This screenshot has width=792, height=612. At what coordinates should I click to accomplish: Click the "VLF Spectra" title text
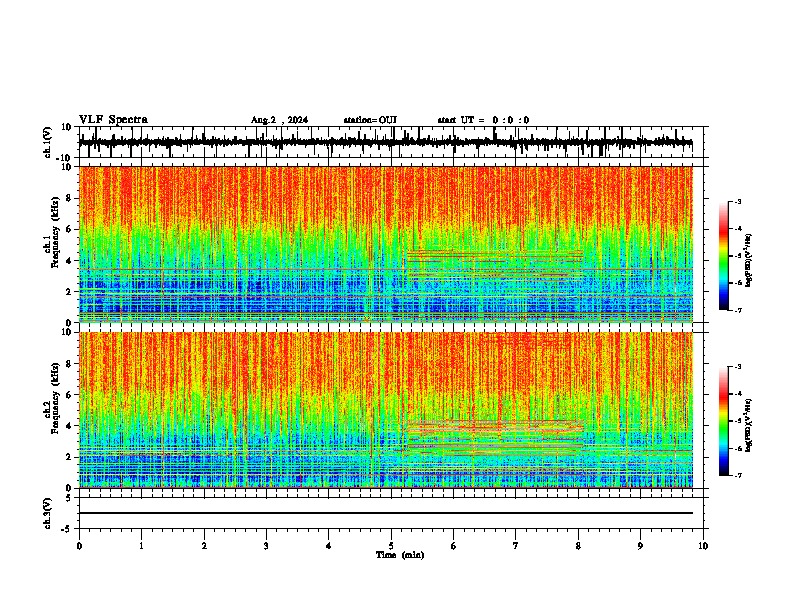point(113,120)
